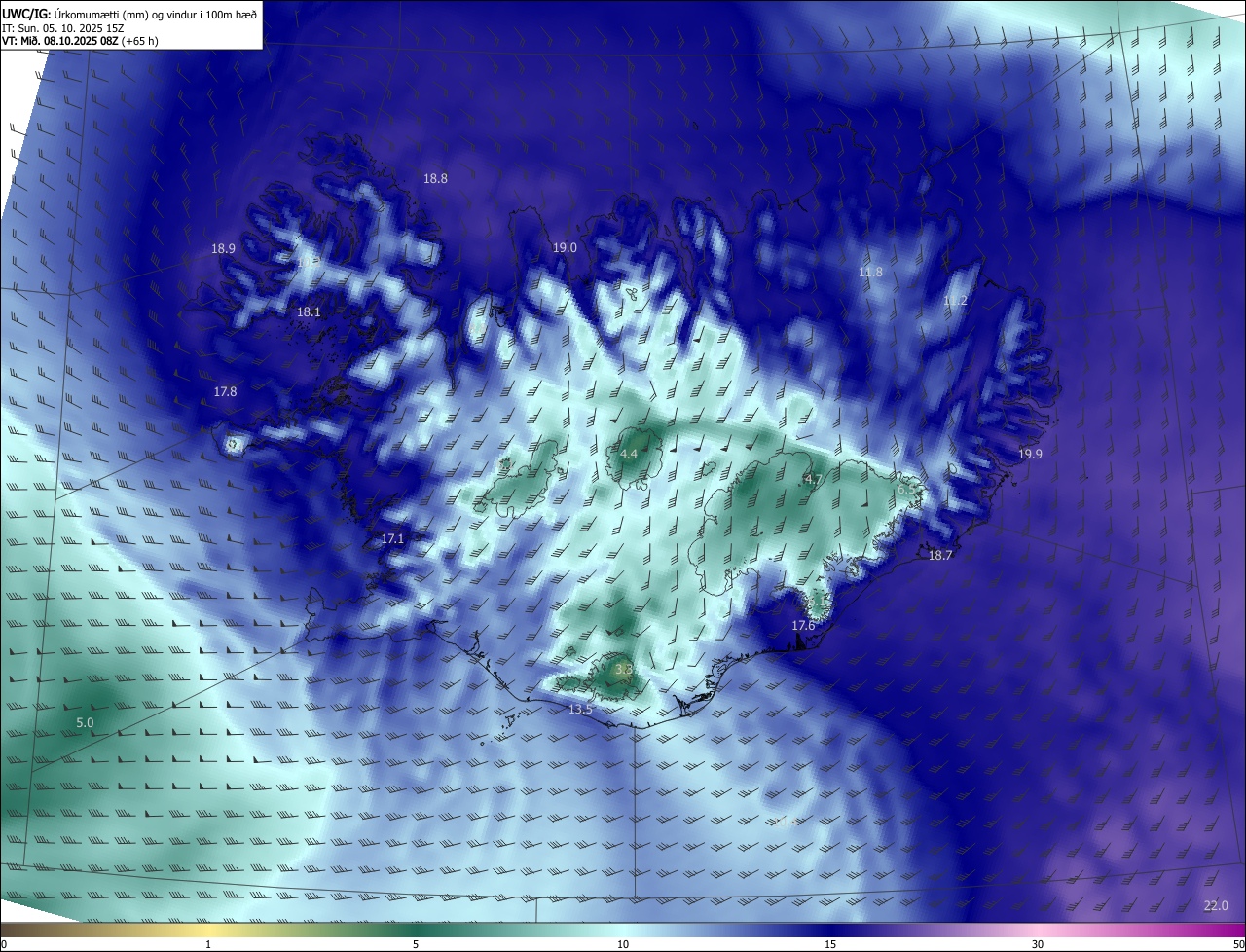The image size is (1246, 952).
Task: Click the 18.9 value on the map
Action: point(223,249)
